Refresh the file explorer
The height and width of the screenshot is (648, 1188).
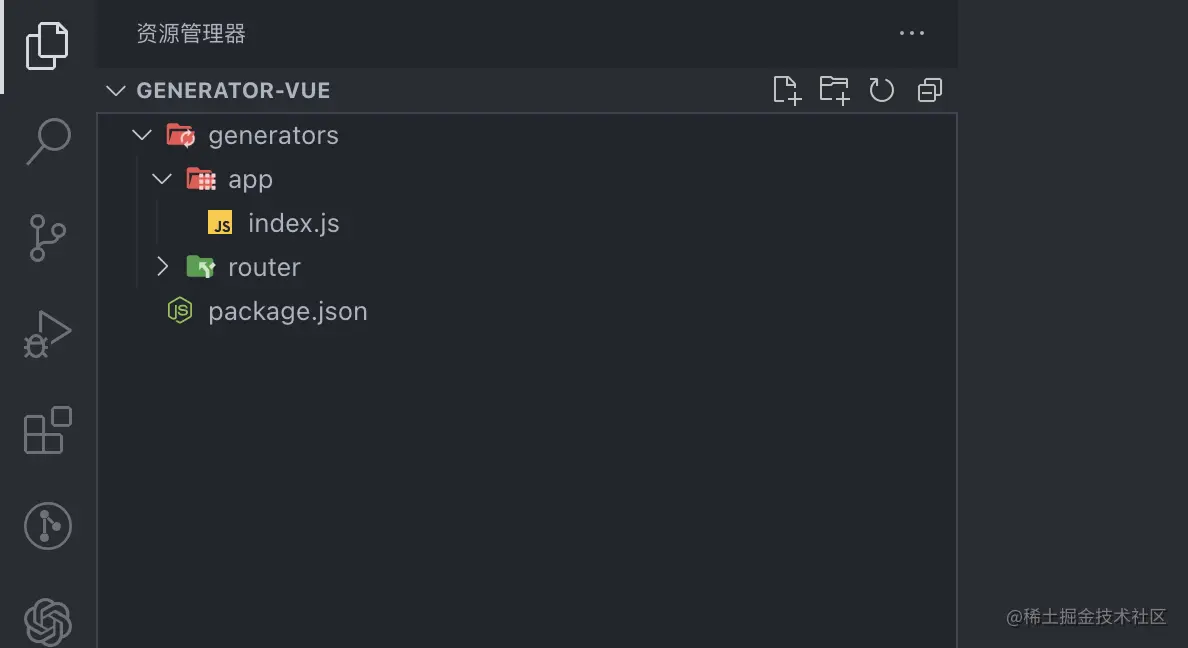point(881,90)
